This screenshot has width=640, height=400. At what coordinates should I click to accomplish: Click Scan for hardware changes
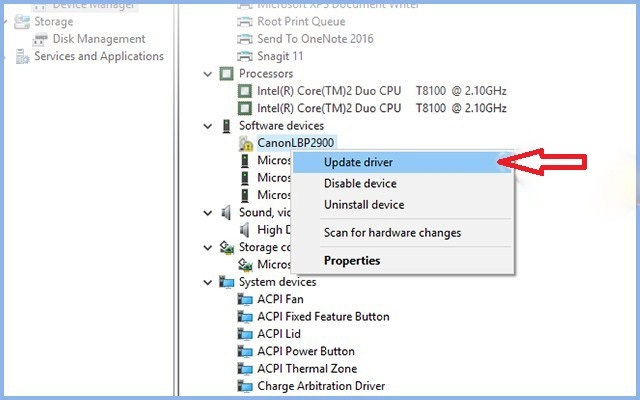pyautogui.click(x=392, y=233)
